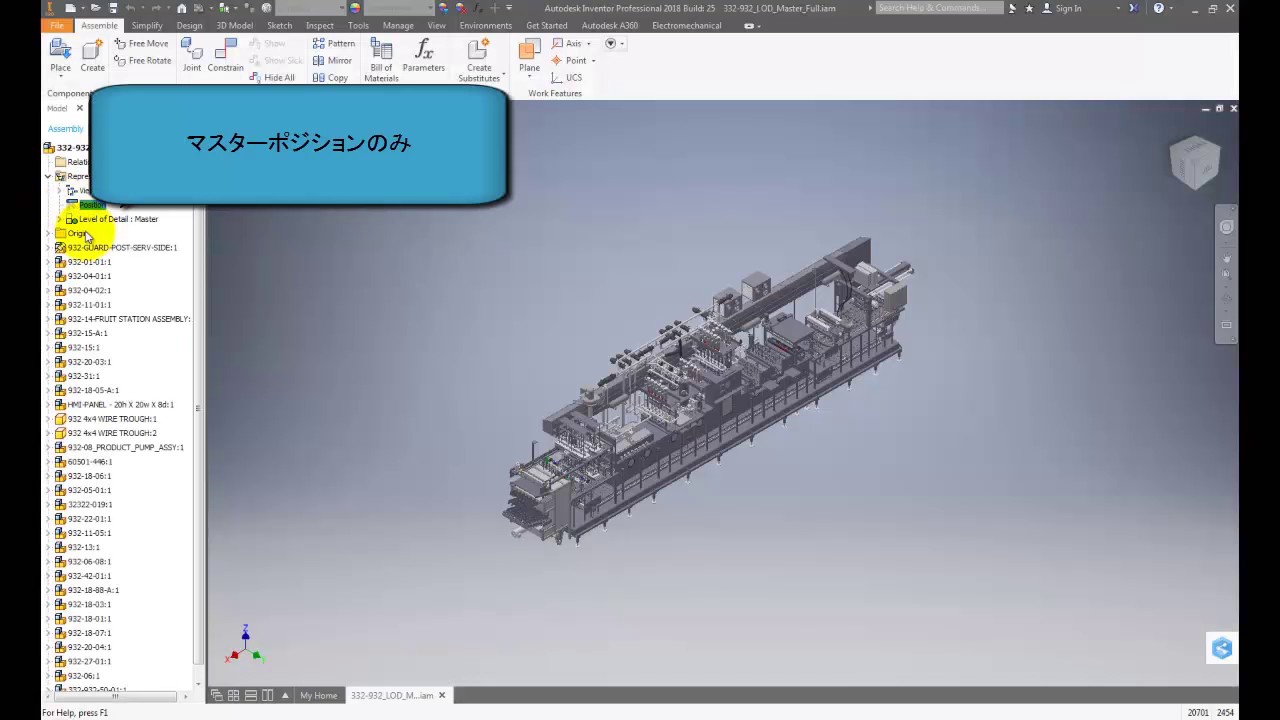Screen dimensions: 1280x720
Task: Click the Autodesk App Store exchange icon
Action: click(x=1133, y=8)
